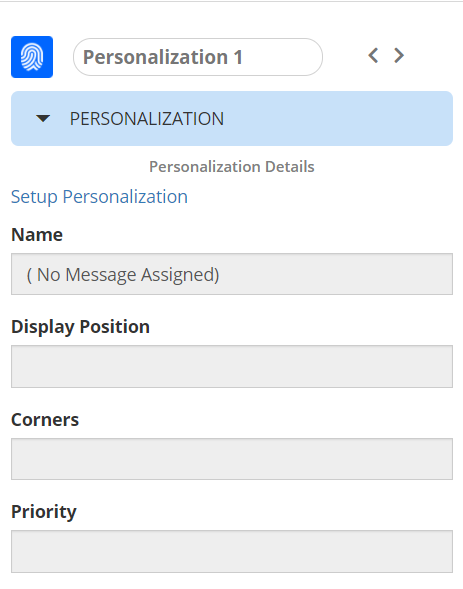
Task: Click the Name label
Action: pyautogui.click(x=37, y=235)
